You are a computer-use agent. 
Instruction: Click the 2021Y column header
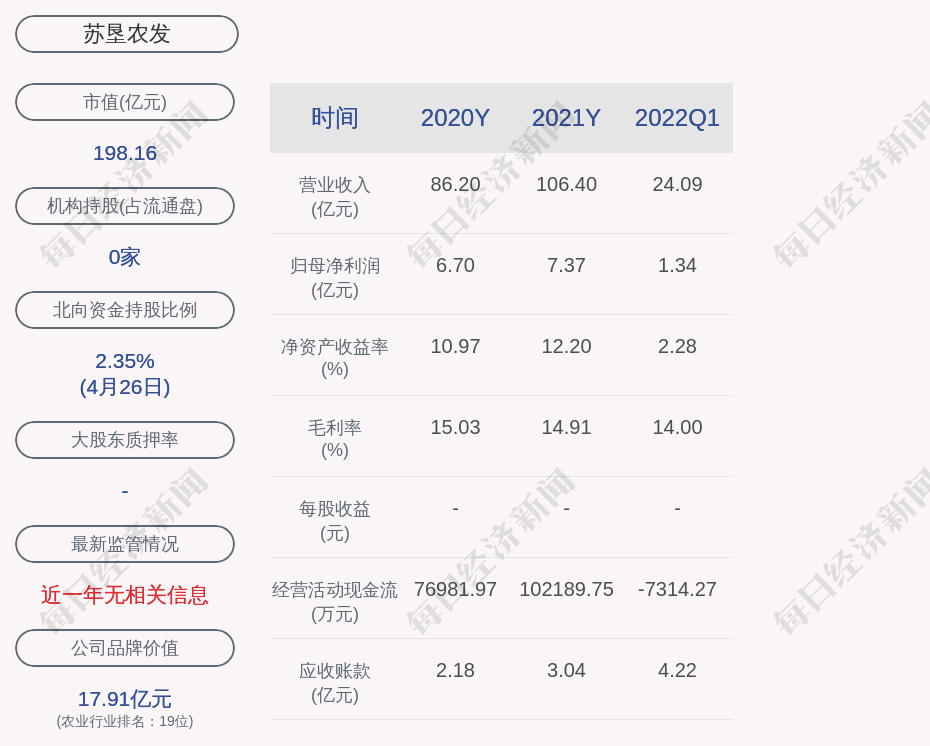pyautogui.click(x=566, y=118)
